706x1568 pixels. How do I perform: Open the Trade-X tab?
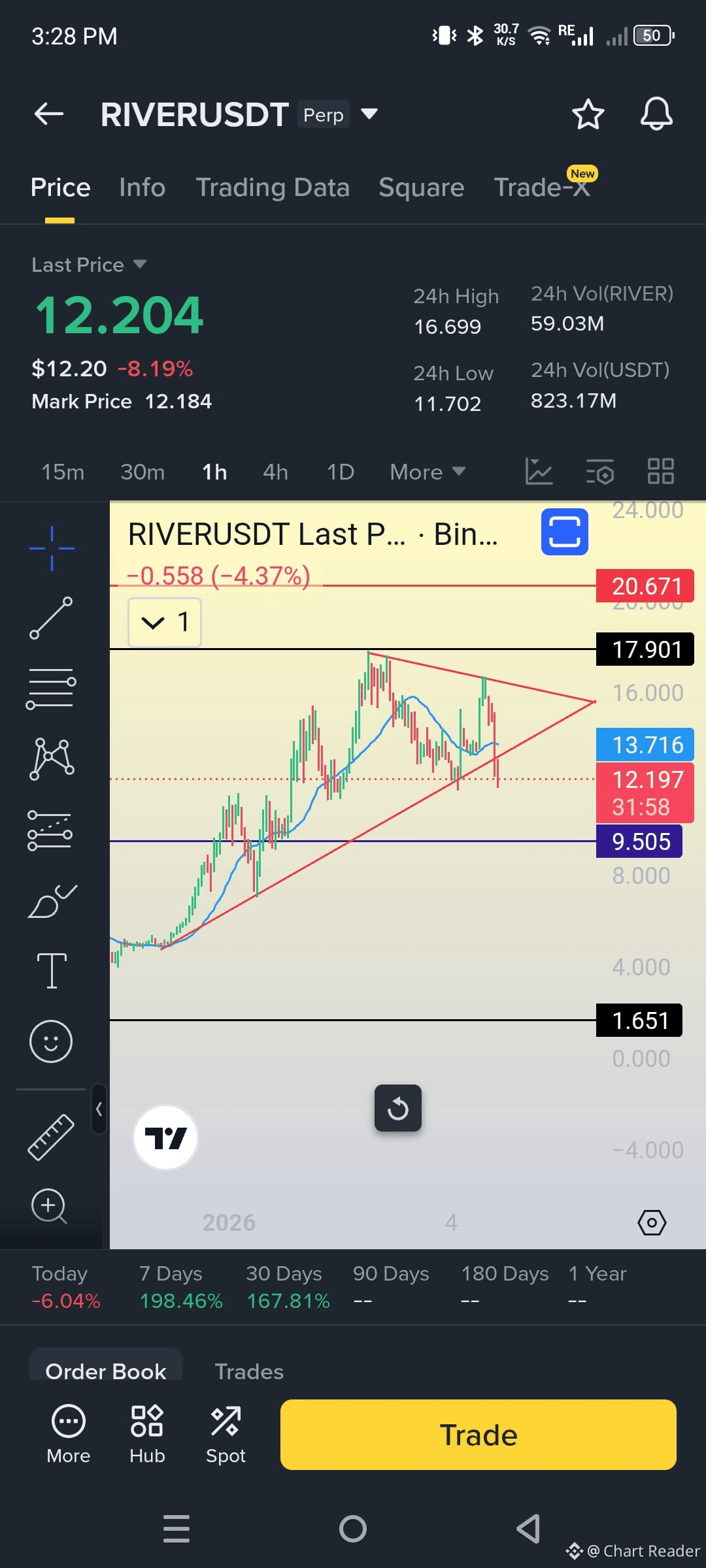coord(543,188)
